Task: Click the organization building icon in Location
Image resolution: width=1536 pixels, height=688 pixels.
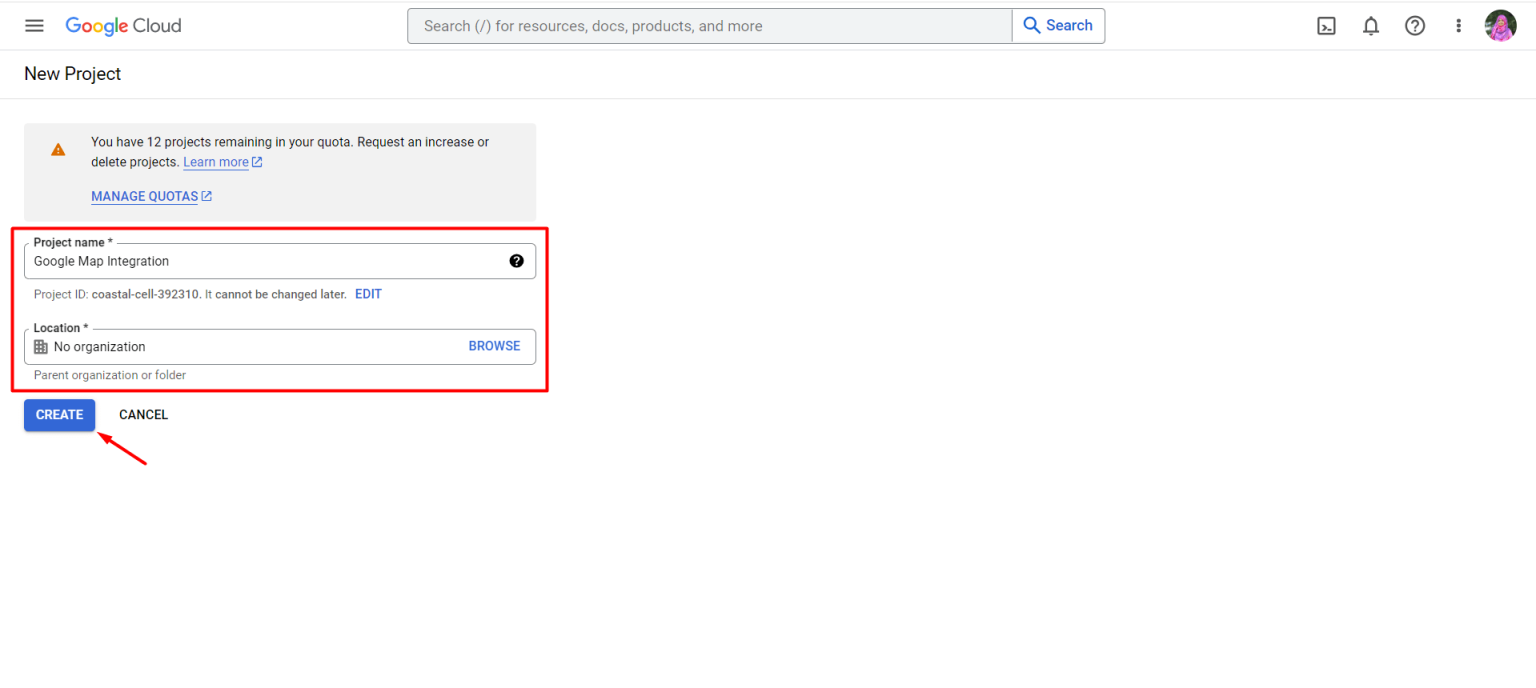Action: point(41,347)
